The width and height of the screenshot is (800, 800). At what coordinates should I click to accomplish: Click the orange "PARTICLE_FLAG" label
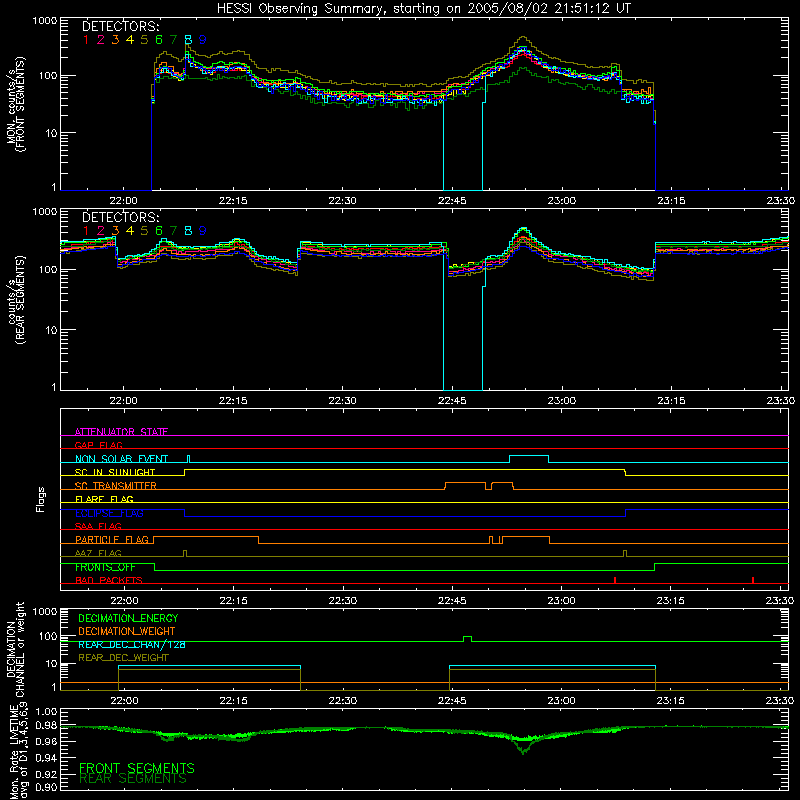(112, 539)
